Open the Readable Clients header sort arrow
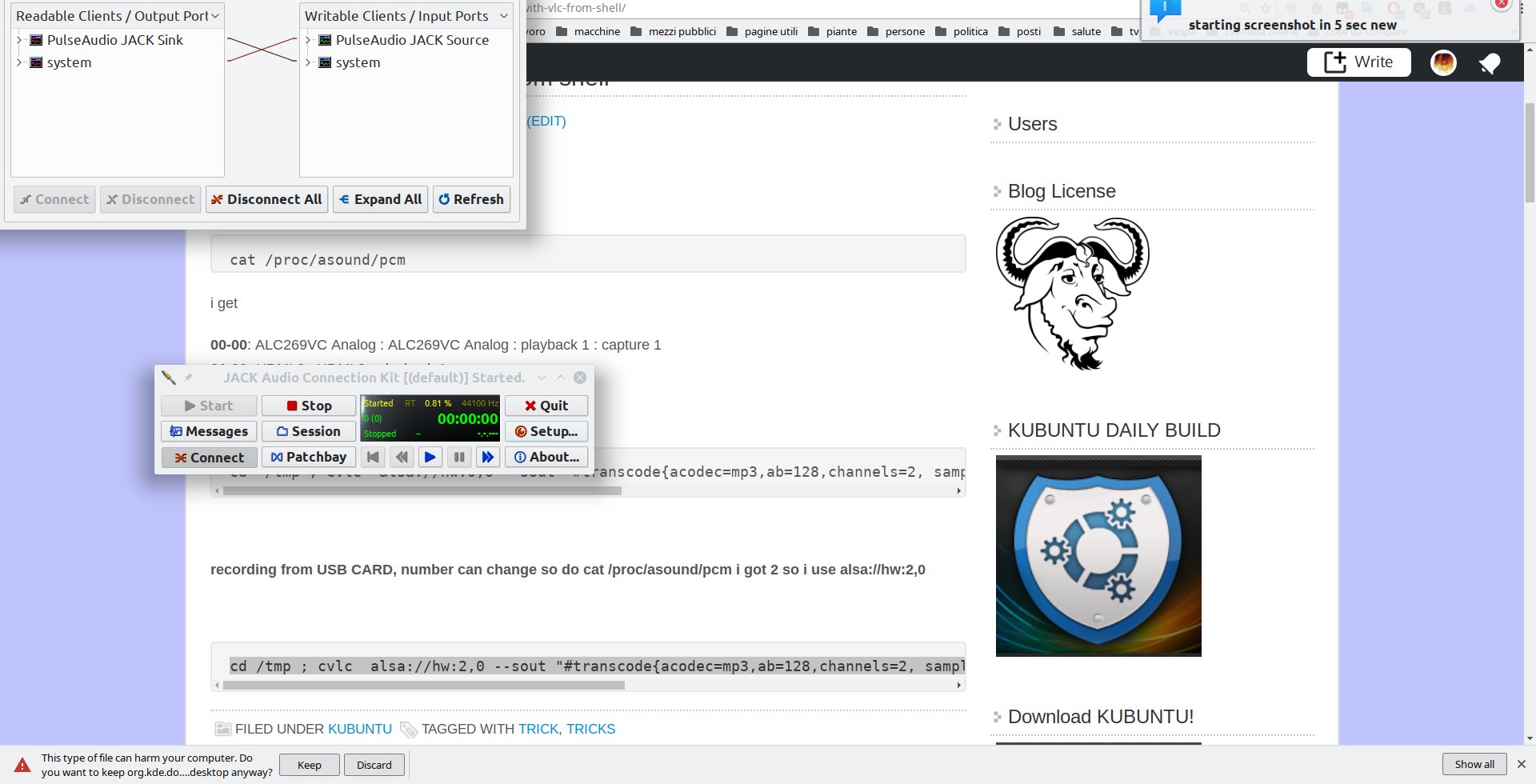 click(214, 16)
